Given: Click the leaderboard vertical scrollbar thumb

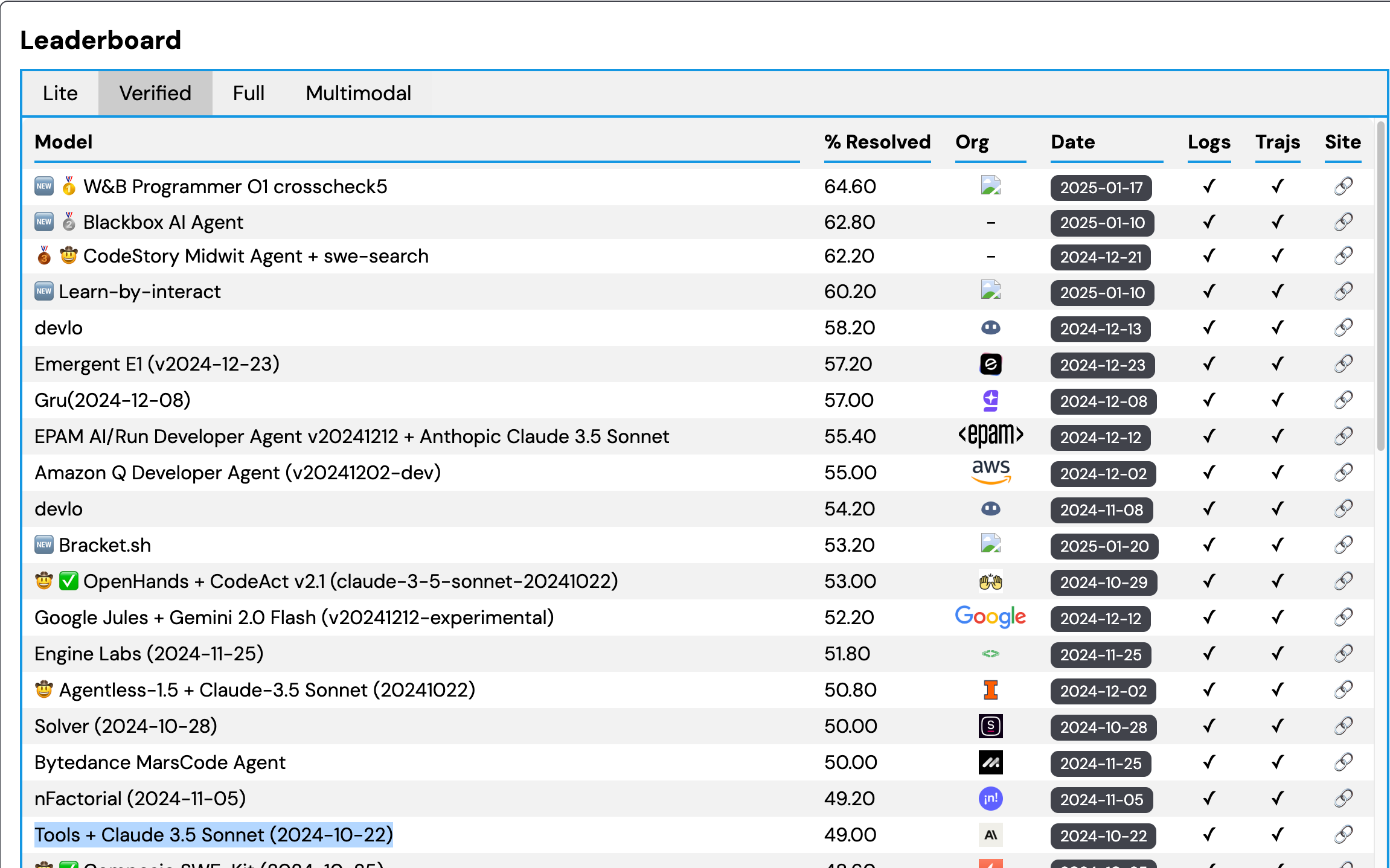Looking at the screenshot, I should click(x=1380, y=286).
